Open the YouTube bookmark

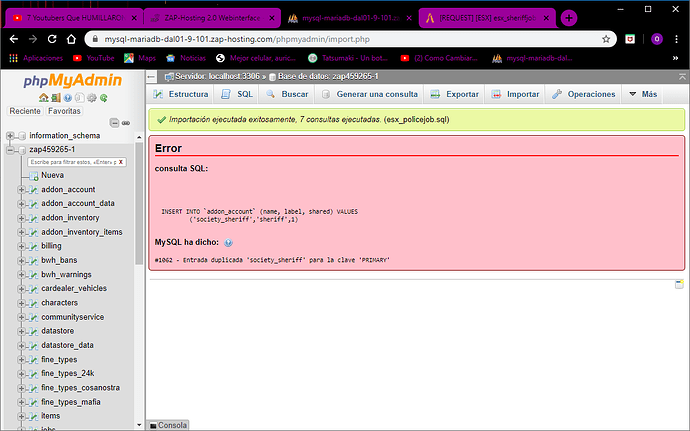pos(93,58)
